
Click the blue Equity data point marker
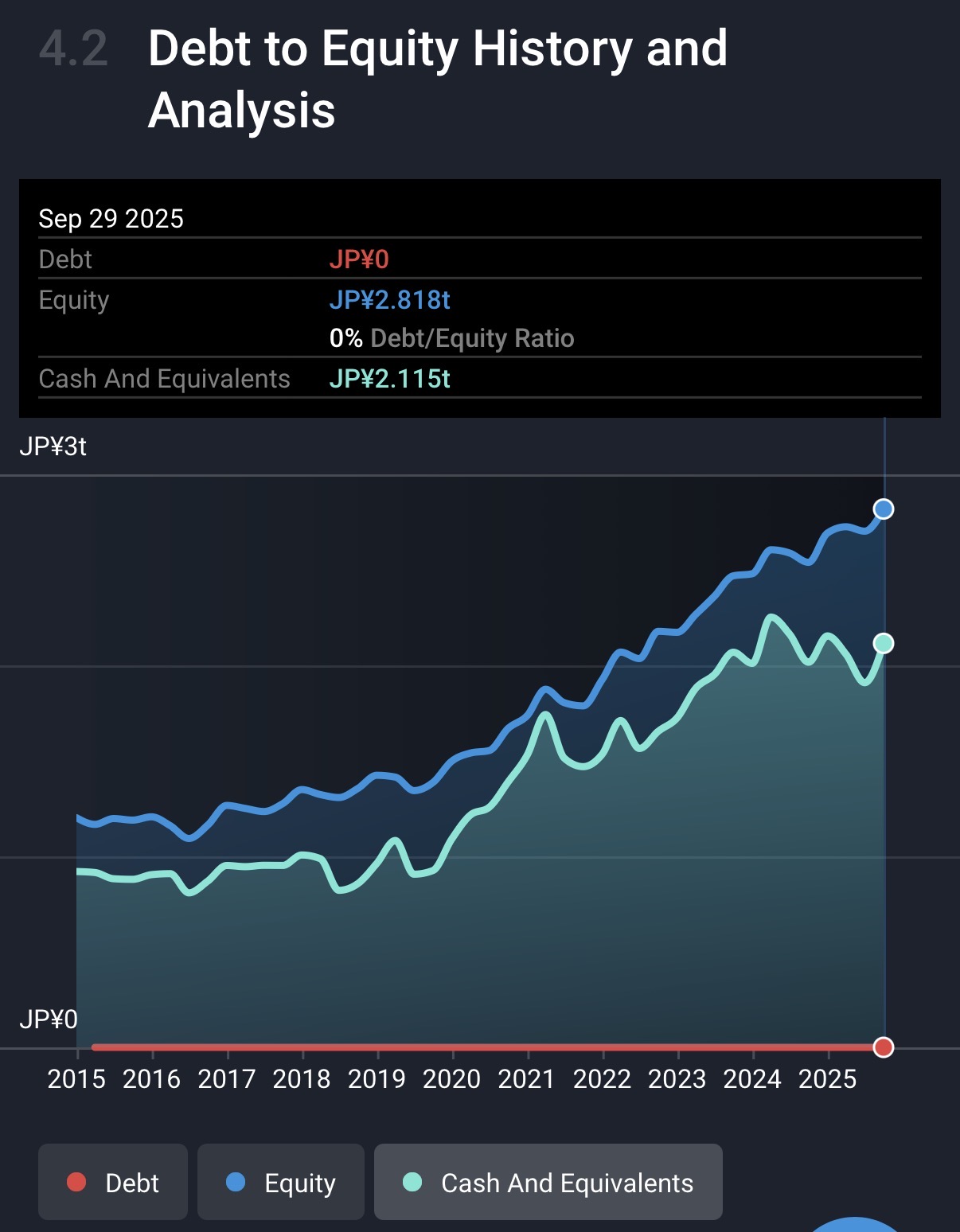[883, 509]
